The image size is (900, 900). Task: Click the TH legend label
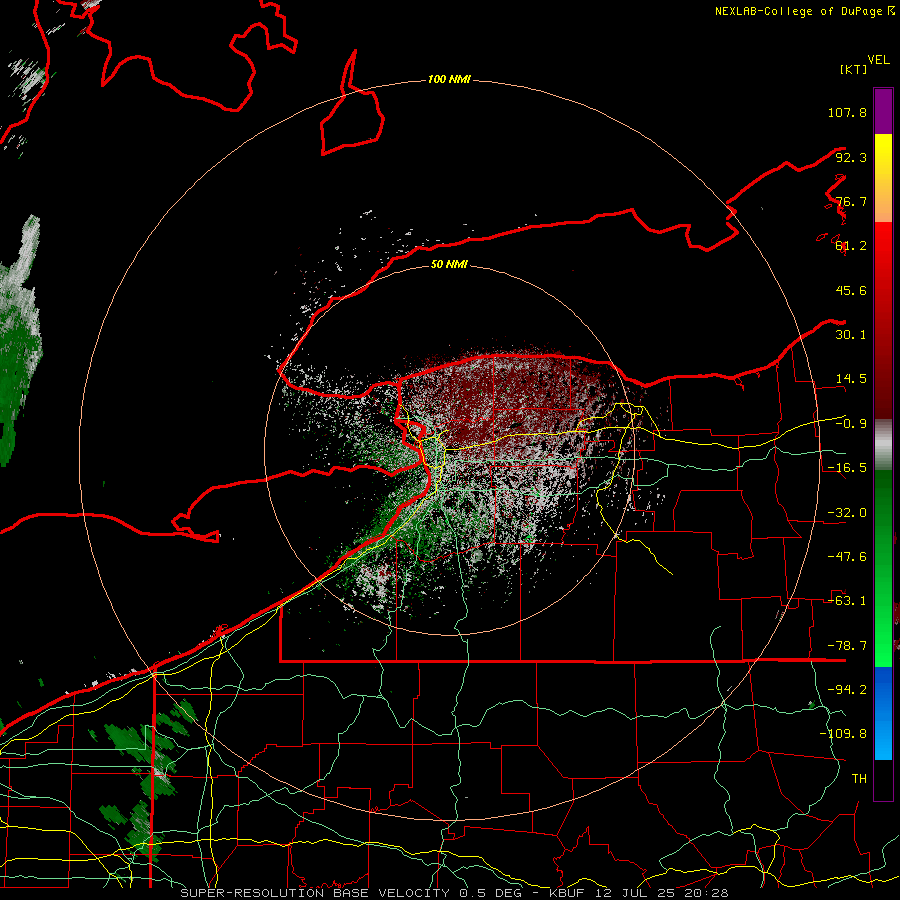(859, 779)
